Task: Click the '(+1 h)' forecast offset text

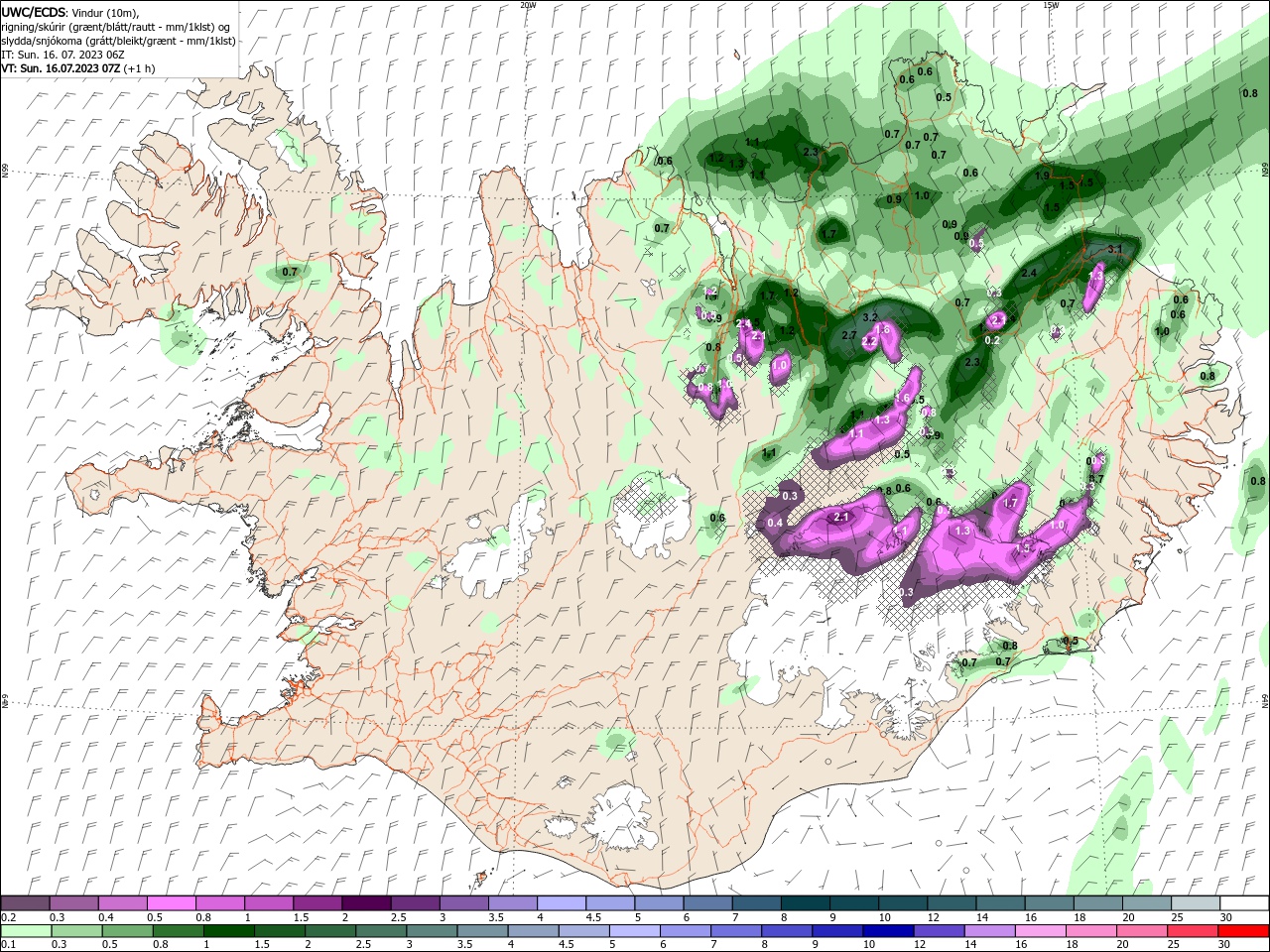Action: [139, 68]
